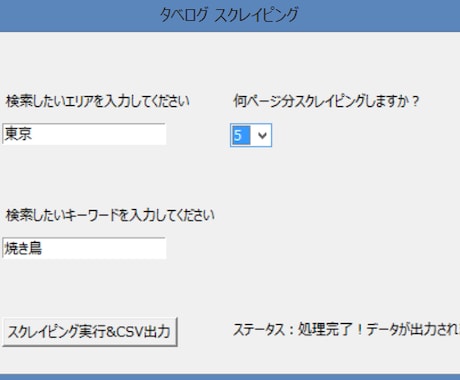The width and height of the screenshot is (460, 380).
Task: Click the label 検索したいエリアを入力してください
Action: click(98, 101)
